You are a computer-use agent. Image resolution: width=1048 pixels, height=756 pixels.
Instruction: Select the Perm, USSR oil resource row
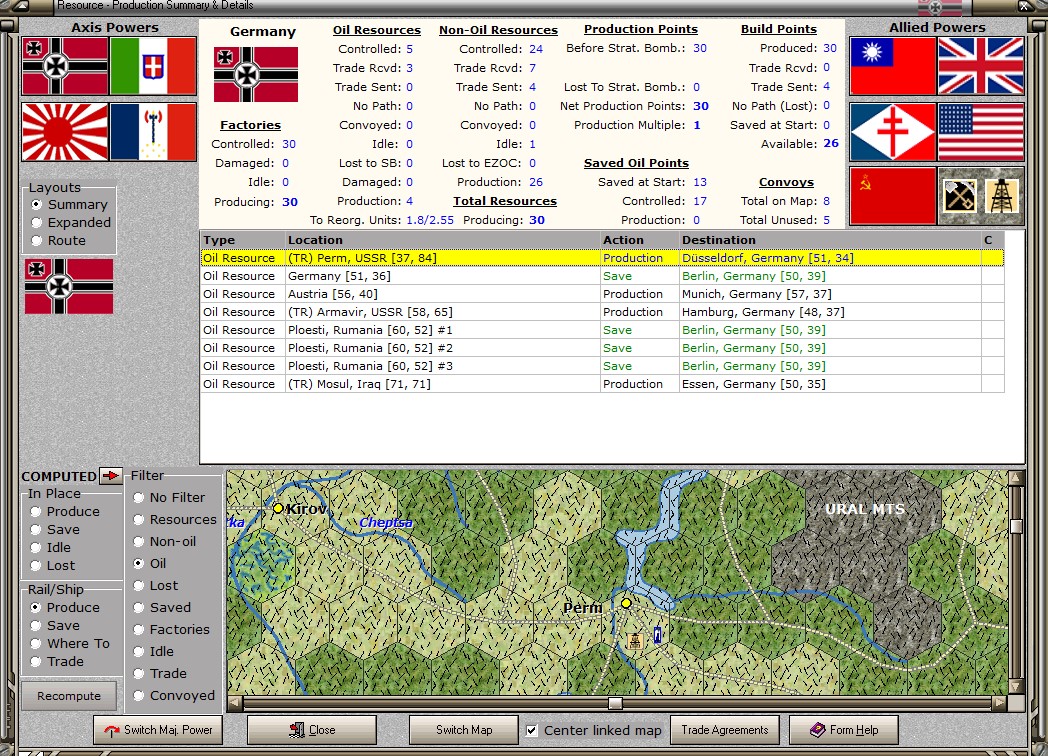pos(602,258)
